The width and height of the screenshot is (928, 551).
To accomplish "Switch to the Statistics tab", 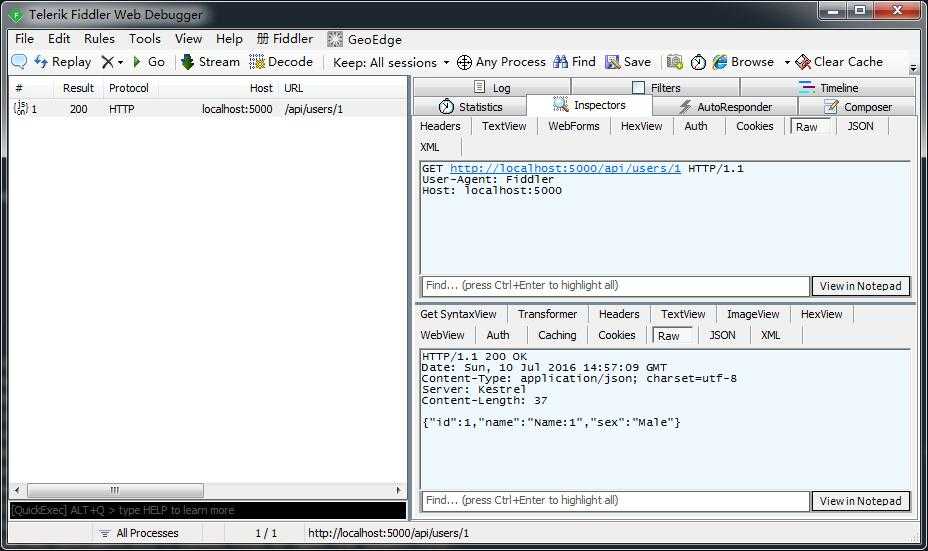I will pos(471,107).
